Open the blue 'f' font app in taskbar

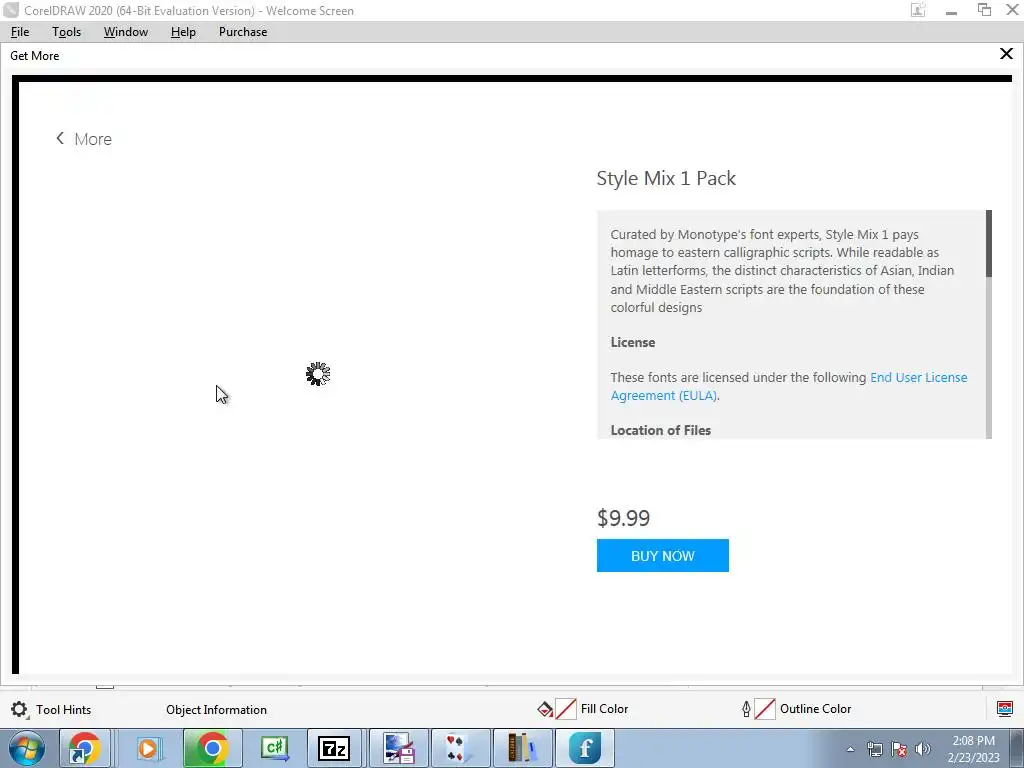584,748
